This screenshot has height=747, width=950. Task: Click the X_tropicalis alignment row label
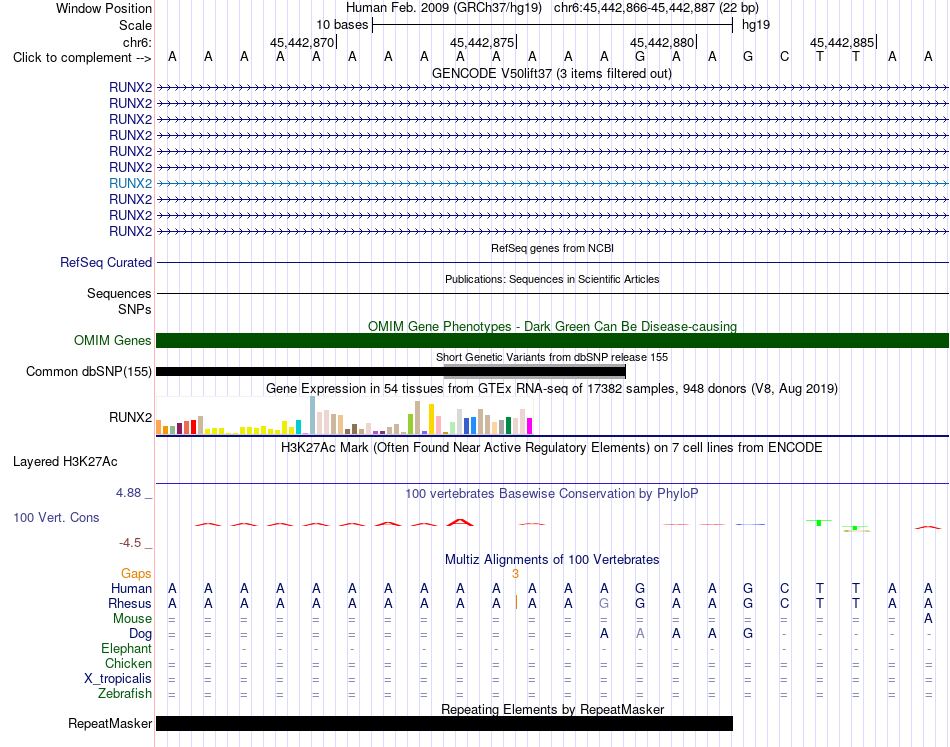click(x=118, y=679)
